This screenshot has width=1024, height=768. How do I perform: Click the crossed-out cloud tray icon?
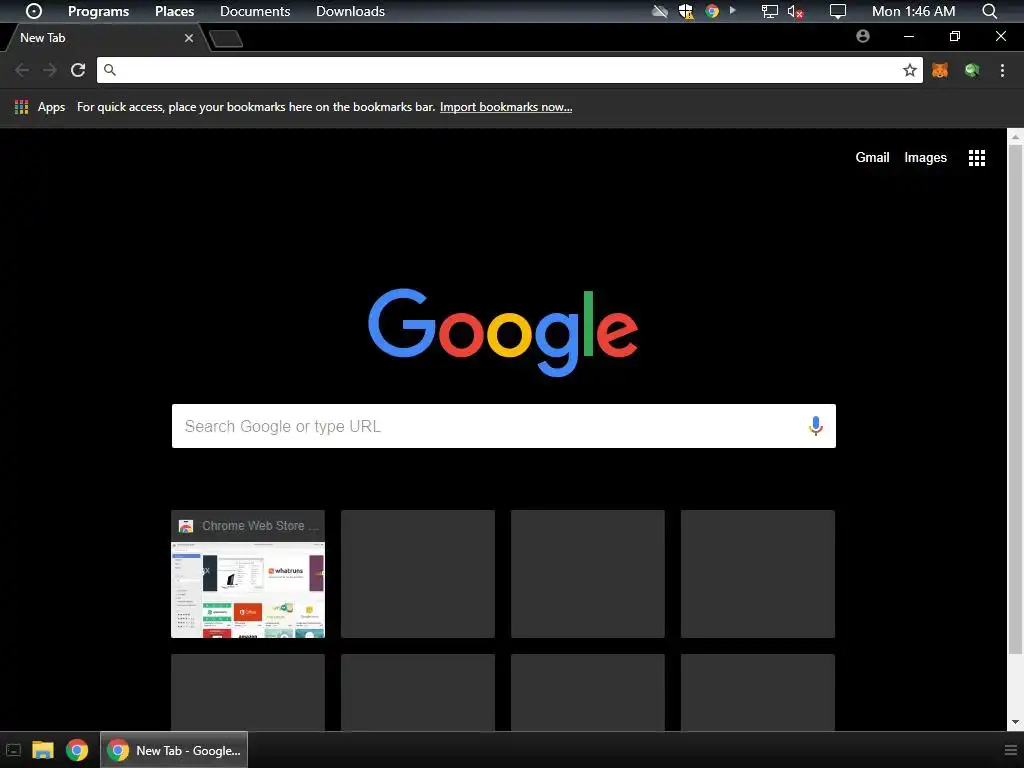pos(660,11)
